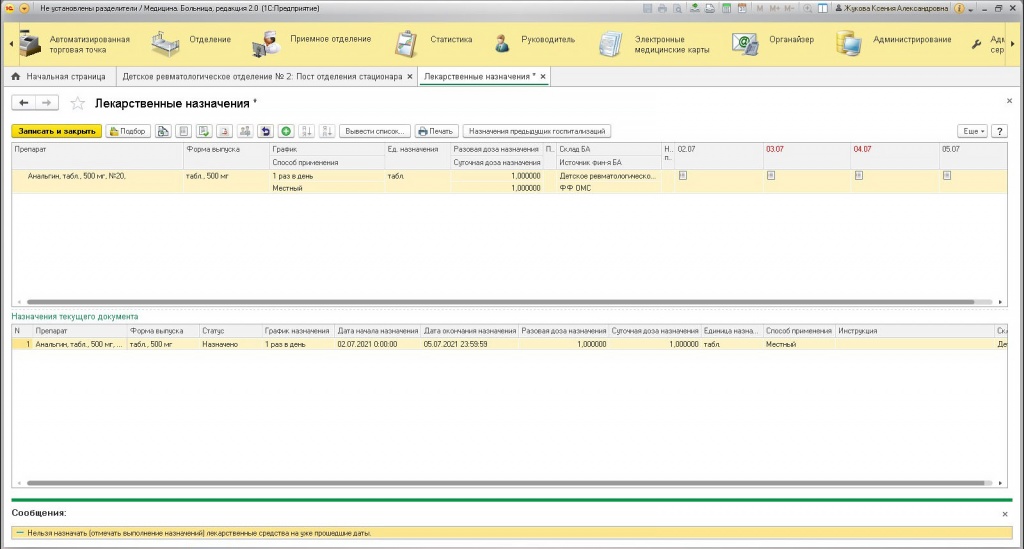Image resolution: width=1024 pixels, height=549 pixels.
Task: Click the green plus add icon
Action: coord(286,131)
